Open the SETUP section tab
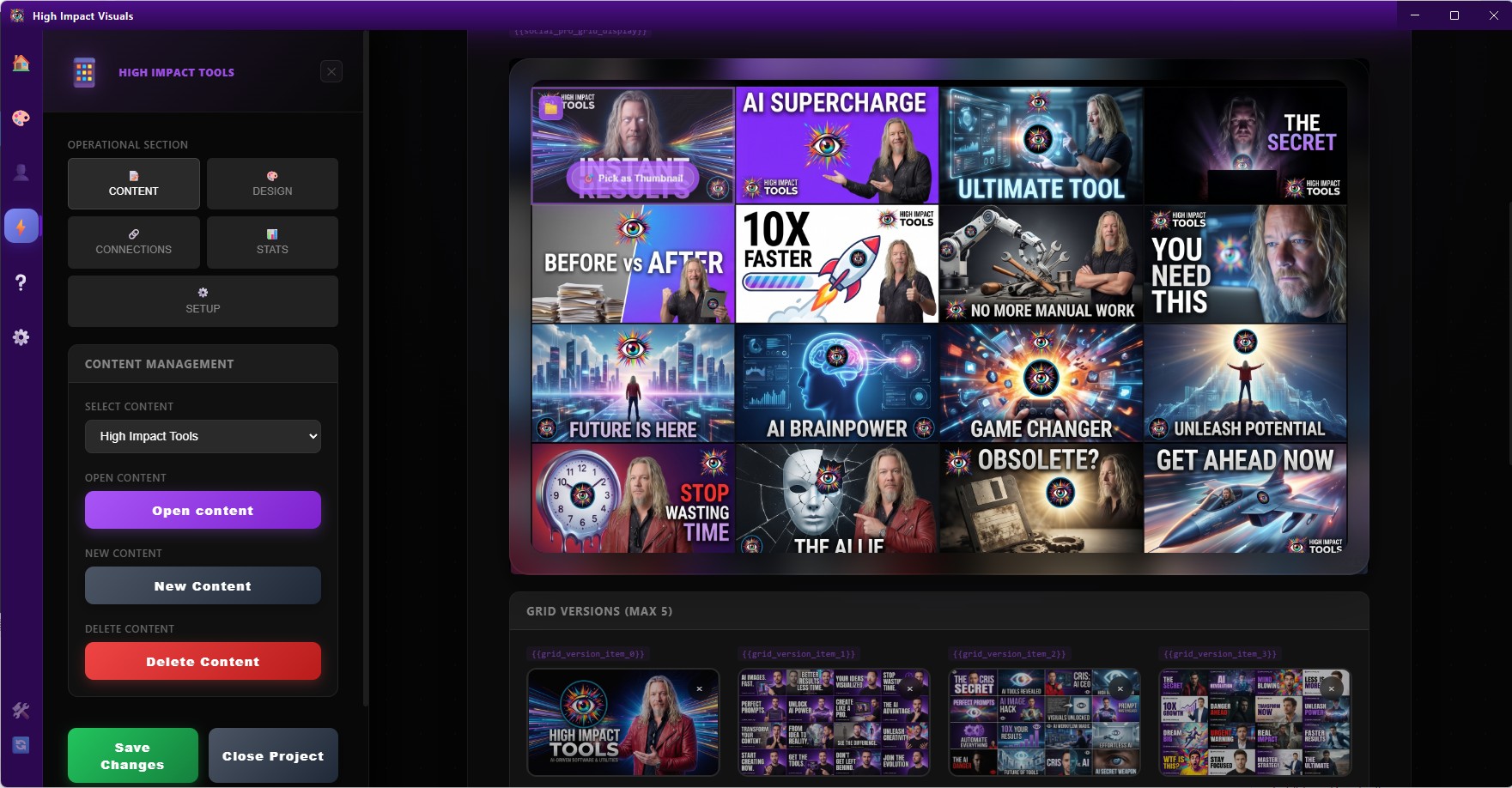 click(203, 300)
